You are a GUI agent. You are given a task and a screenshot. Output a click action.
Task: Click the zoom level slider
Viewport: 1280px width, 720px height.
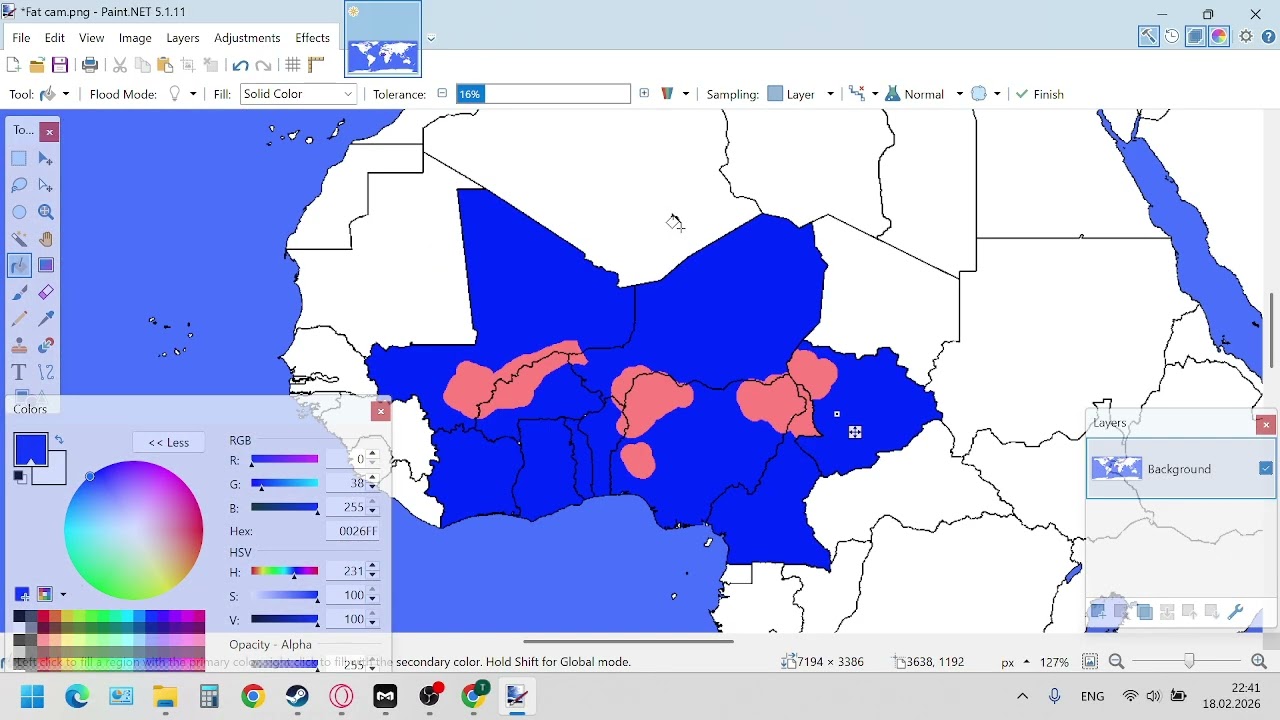1188,661
